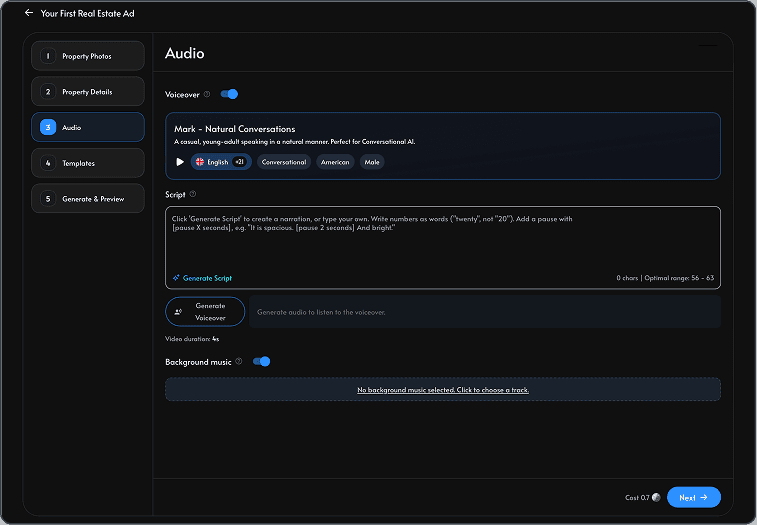
Task: Click the Voiceover help info icon
Action: [x=207, y=94]
